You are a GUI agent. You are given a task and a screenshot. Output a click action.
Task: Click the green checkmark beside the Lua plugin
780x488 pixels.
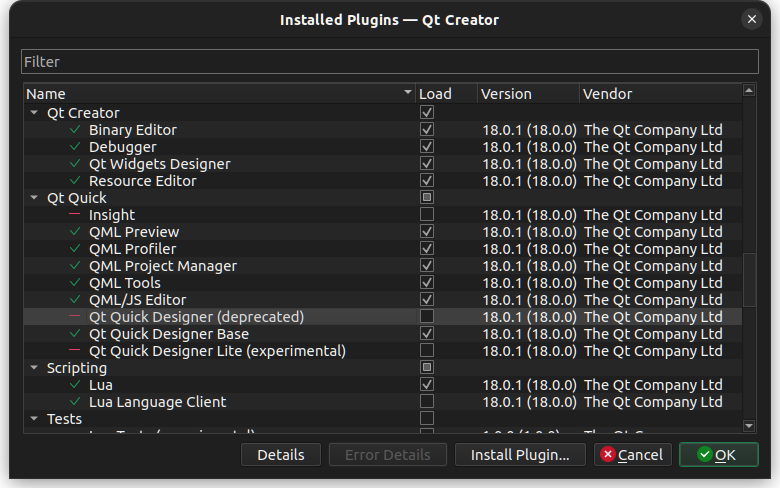pos(75,385)
